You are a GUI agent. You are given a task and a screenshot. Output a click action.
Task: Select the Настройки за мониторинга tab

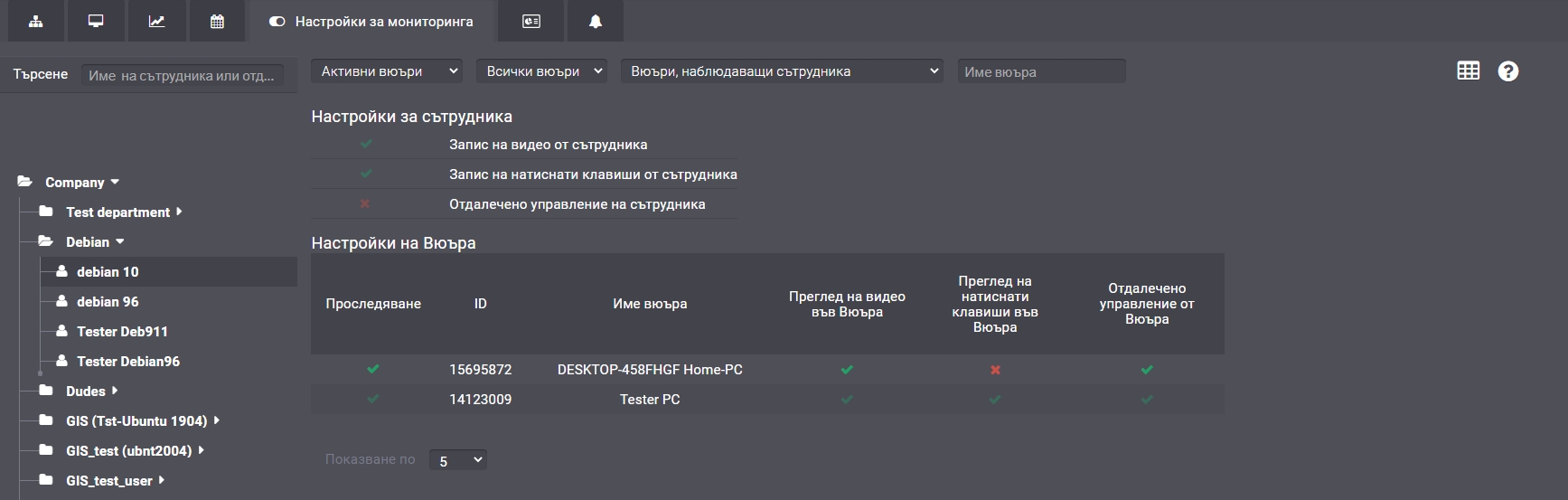coord(371,21)
